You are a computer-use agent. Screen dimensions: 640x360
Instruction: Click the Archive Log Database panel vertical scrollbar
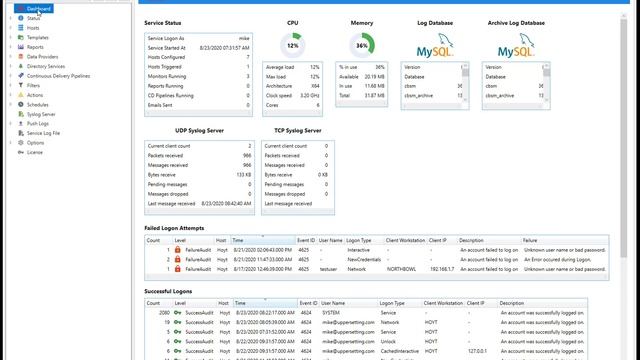click(x=547, y=83)
